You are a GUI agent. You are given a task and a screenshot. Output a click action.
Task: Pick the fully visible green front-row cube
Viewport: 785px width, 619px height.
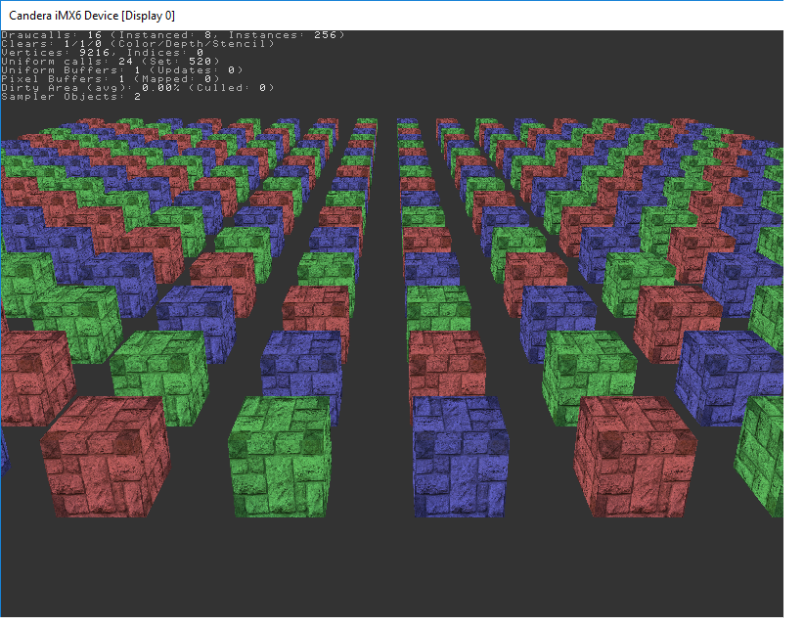(280, 457)
